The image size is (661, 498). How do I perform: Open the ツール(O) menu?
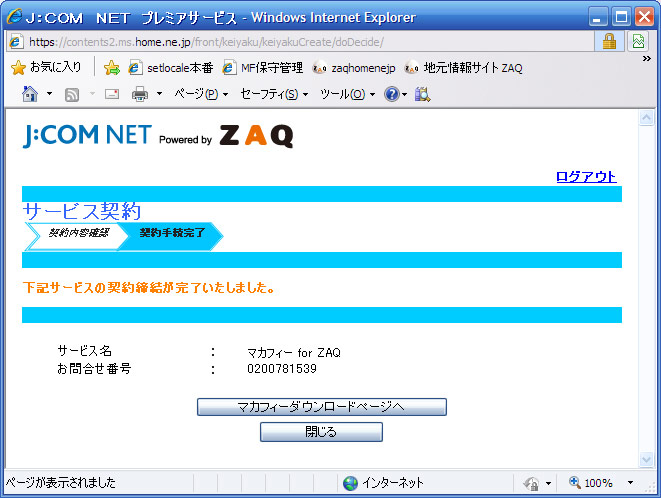347,94
